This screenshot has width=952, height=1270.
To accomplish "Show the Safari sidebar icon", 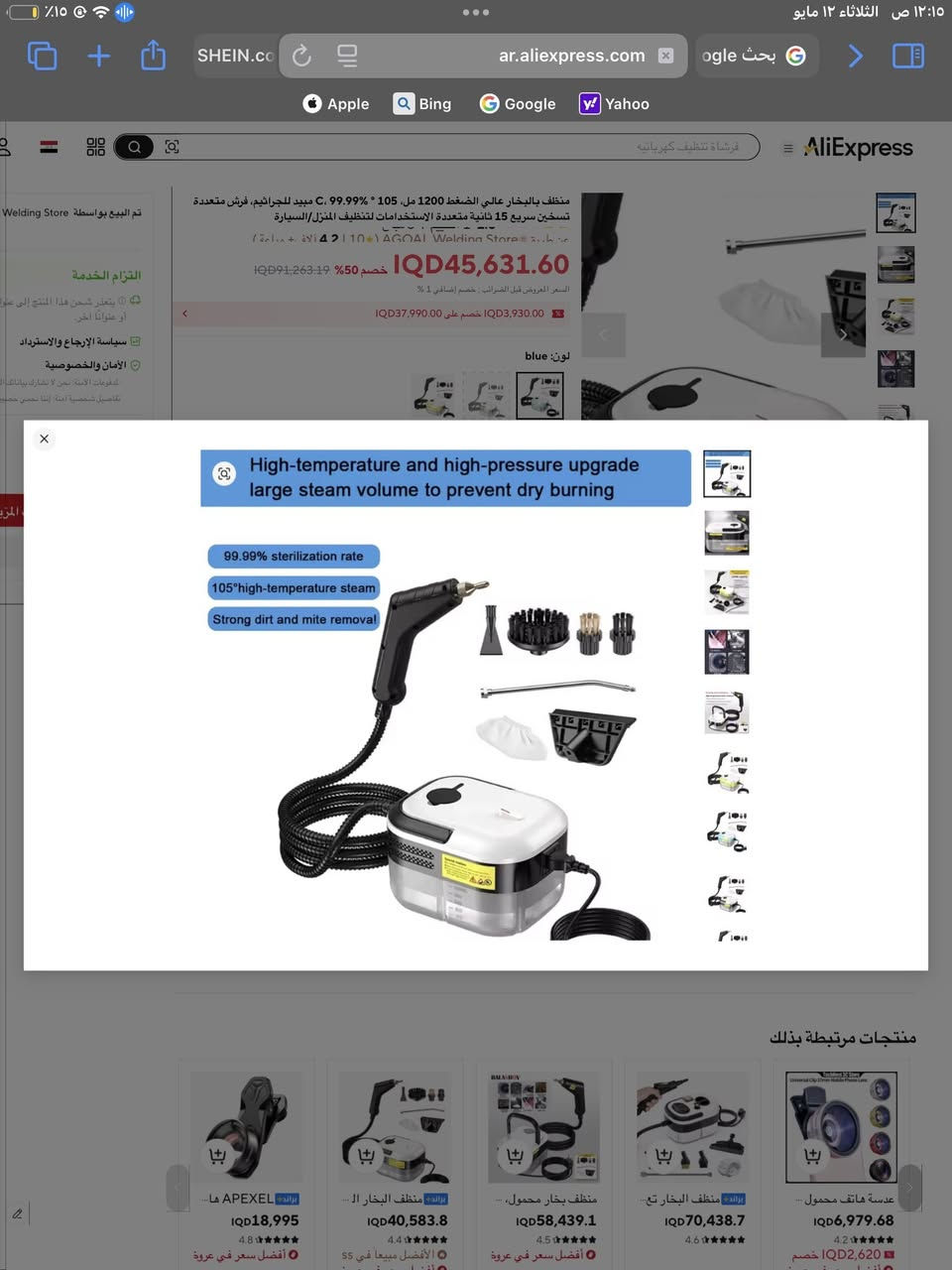I will [908, 56].
